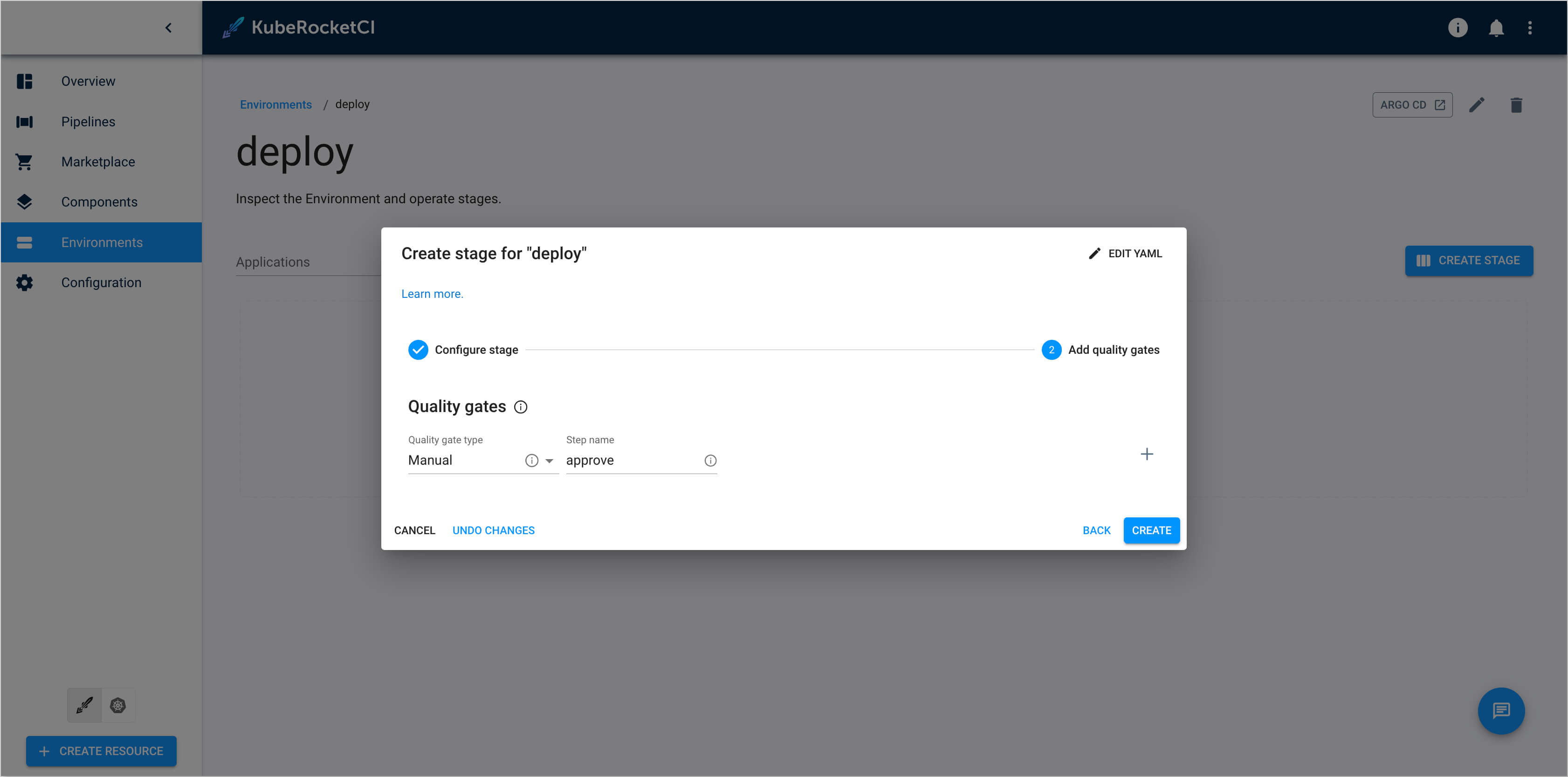Click the Environments navigation menu item
Image resolution: width=1568 pixels, height=777 pixels.
[x=102, y=241]
